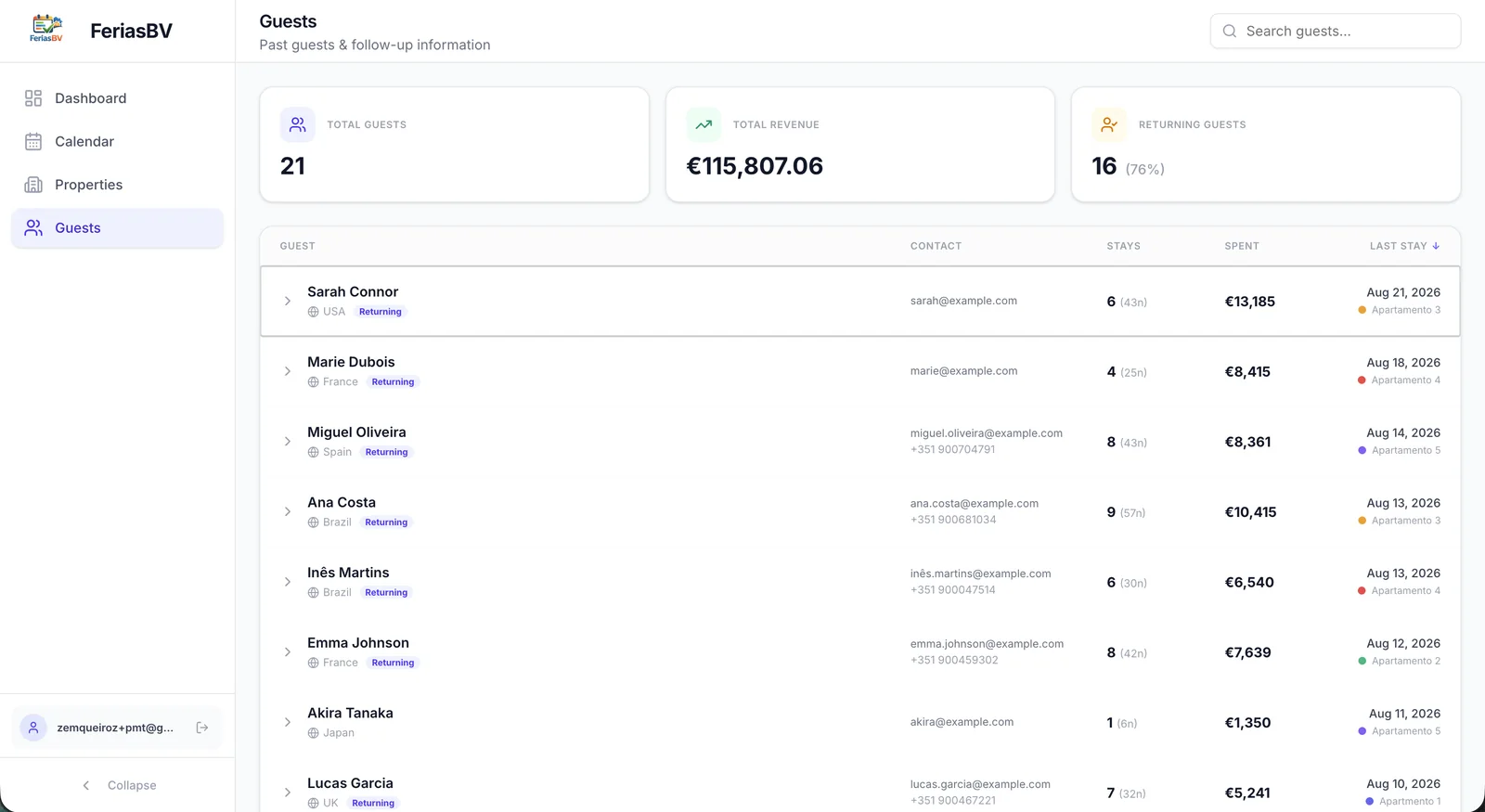Click globe icon beside USA
The height and width of the screenshot is (812, 1485).
[x=313, y=312]
